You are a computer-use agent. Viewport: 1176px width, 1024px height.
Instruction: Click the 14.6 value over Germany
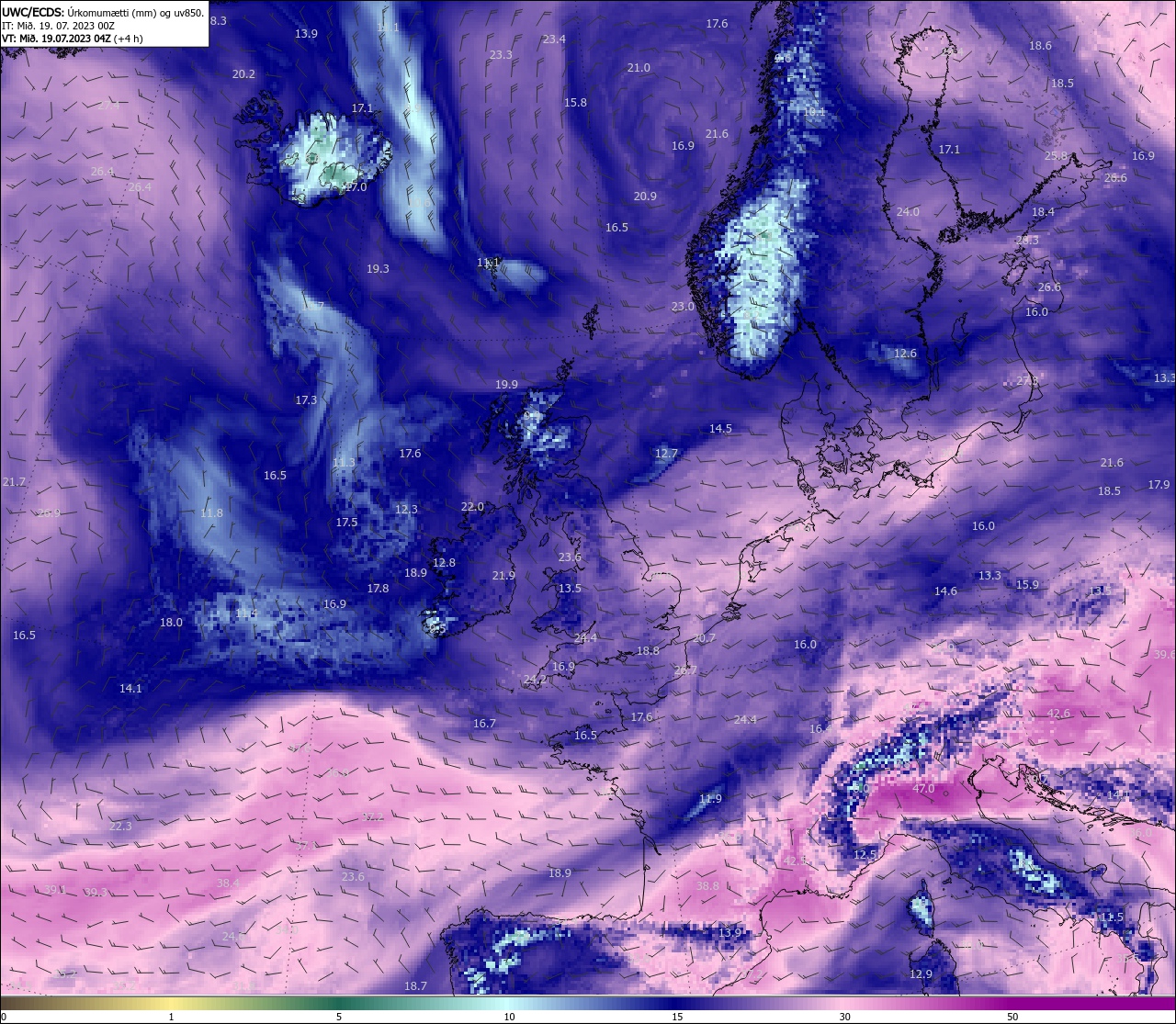pyautogui.click(x=945, y=591)
